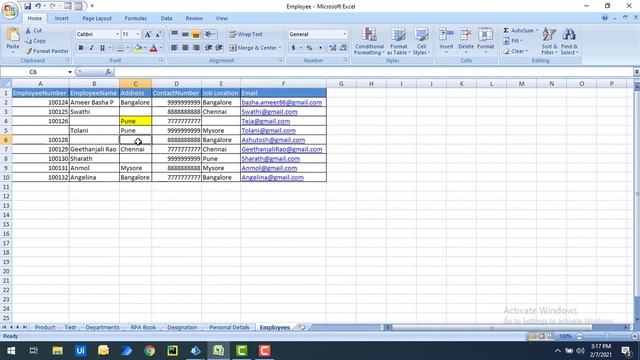Decrease the cell indent
Screen dimensions: 640x360
tap(209, 48)
